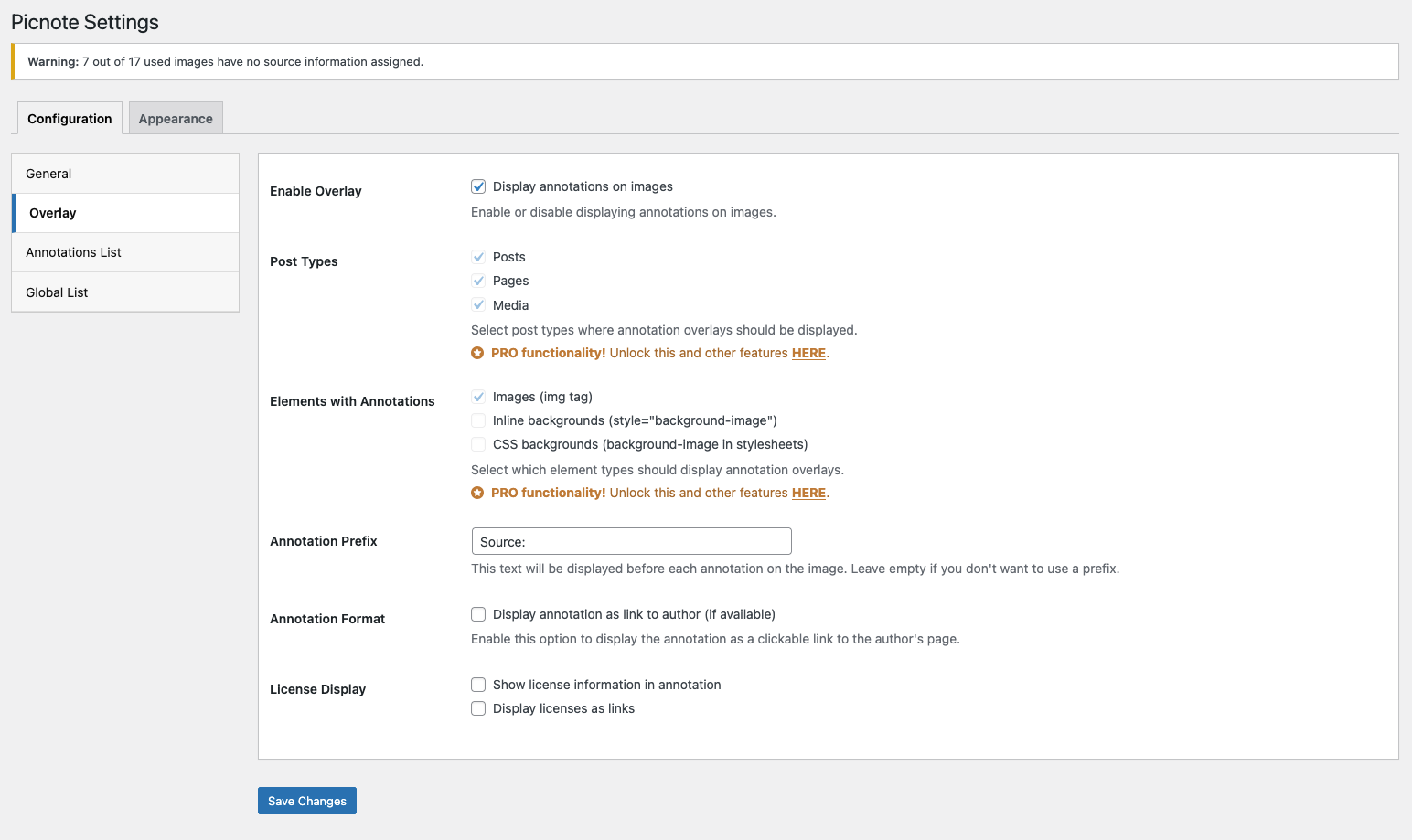1412x840 pixels.
Task: Click the Save Changes button
Action: (306, 800)
